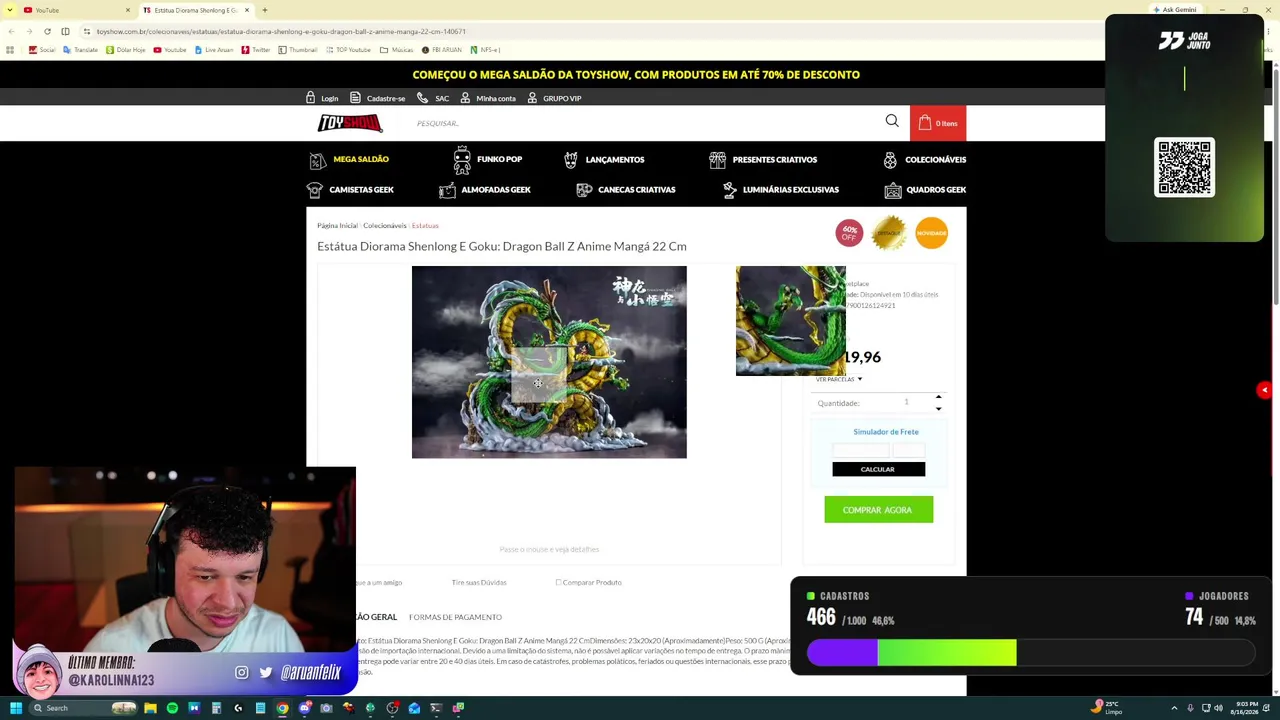
Task: Open a new browser tab
Action: (x=264, y=10)
